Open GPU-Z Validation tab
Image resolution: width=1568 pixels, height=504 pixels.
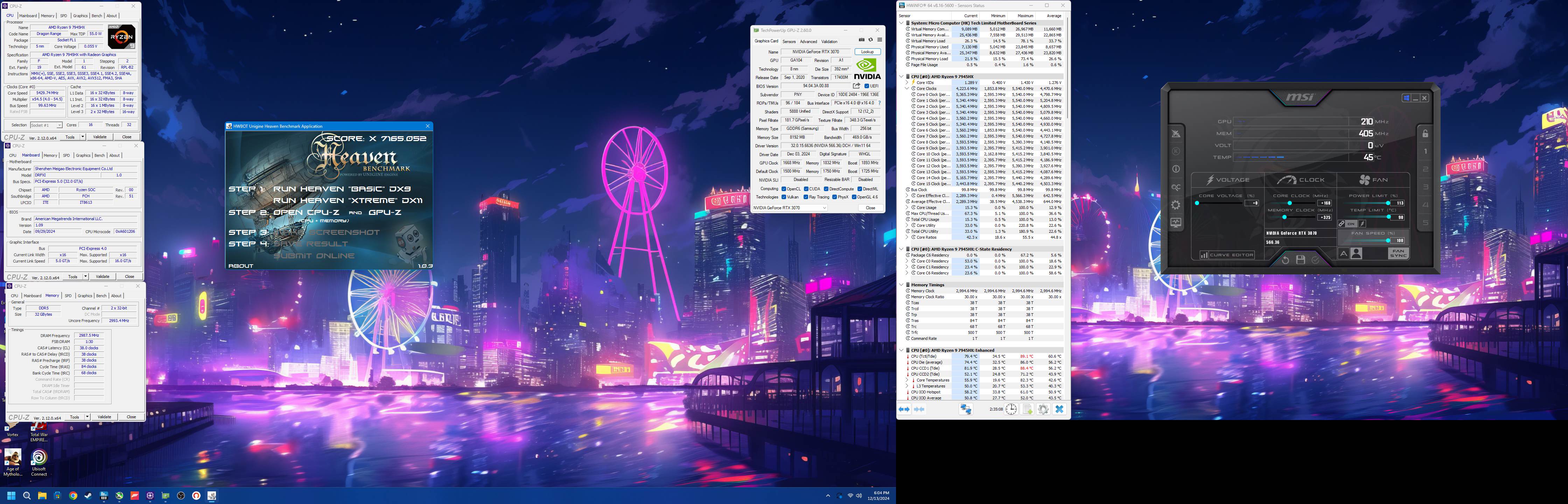coord(829,42)
